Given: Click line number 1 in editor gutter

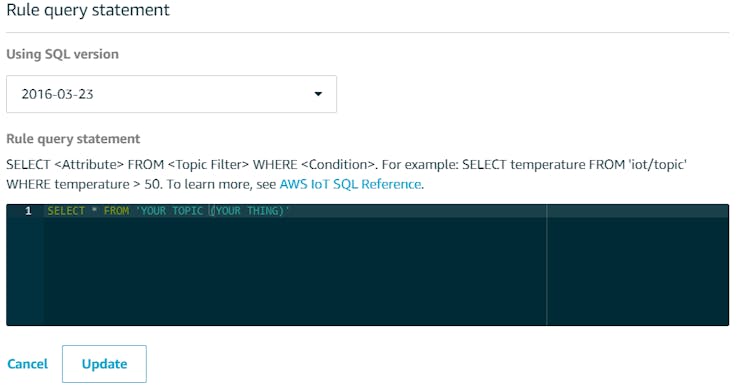Looking at the screenshot, I should point(28,211).
